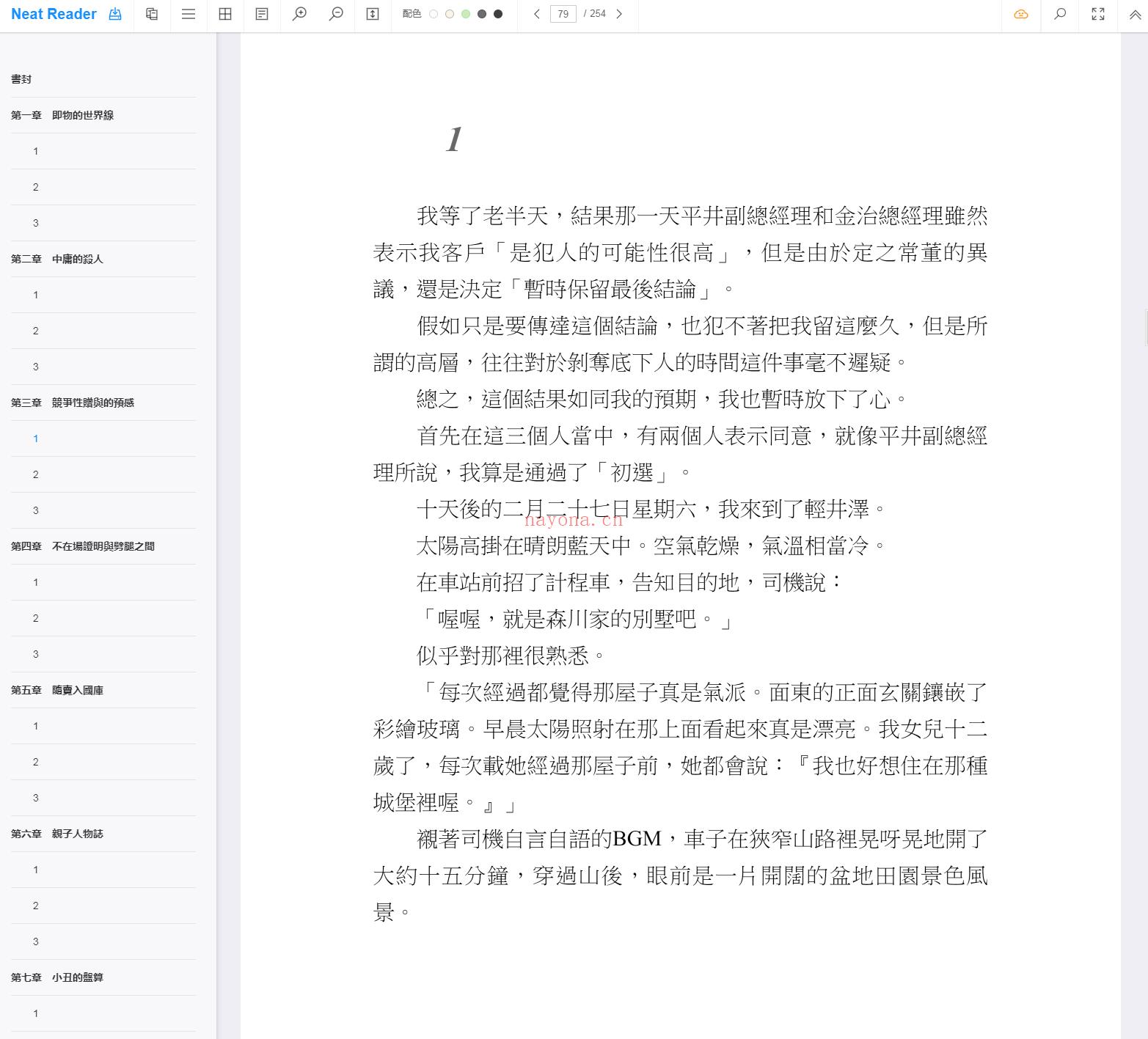
Task: Click the page number field showing 79
Action: [563, 14]
